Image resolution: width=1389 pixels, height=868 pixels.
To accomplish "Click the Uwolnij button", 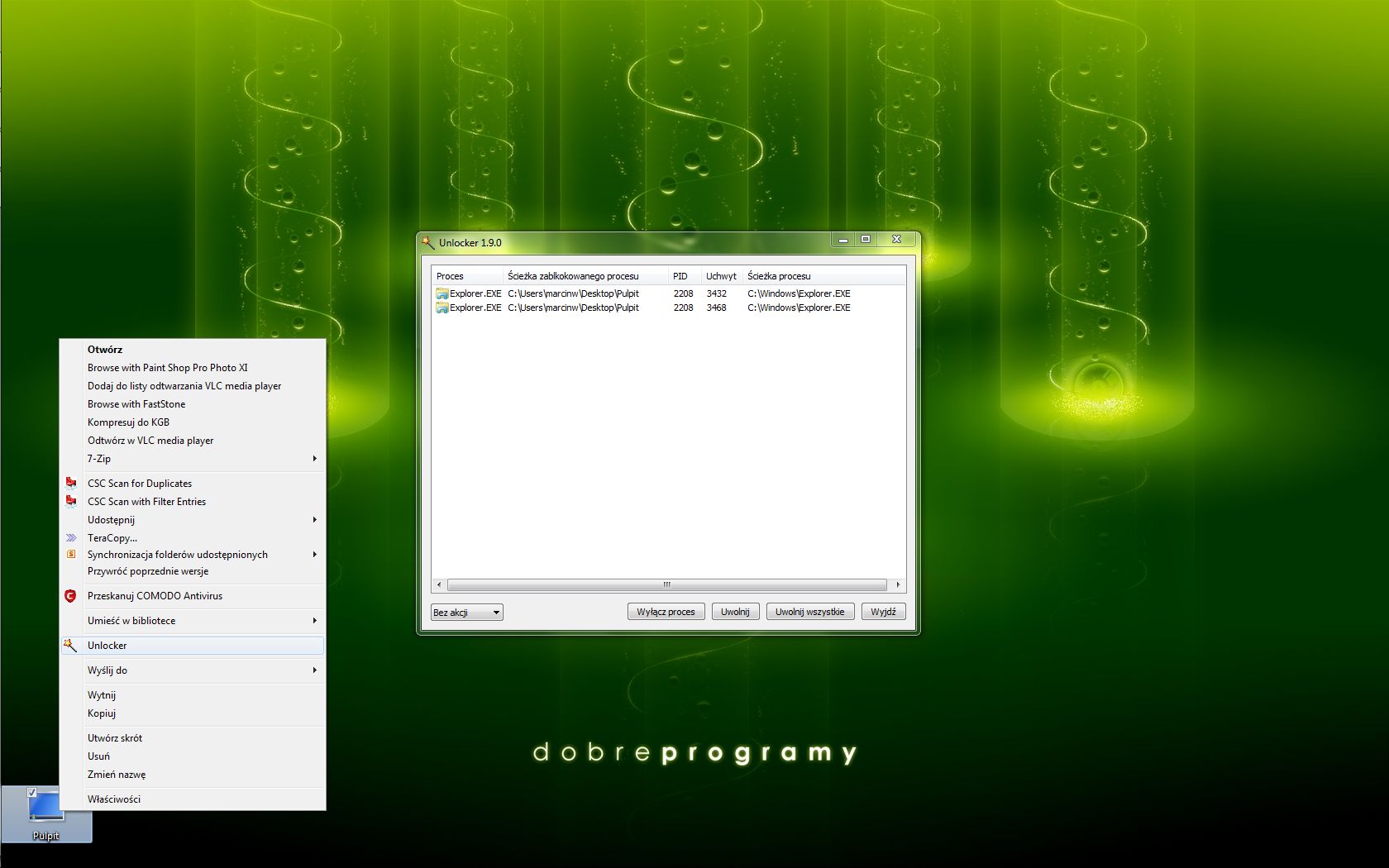I will tap(735, 612).
